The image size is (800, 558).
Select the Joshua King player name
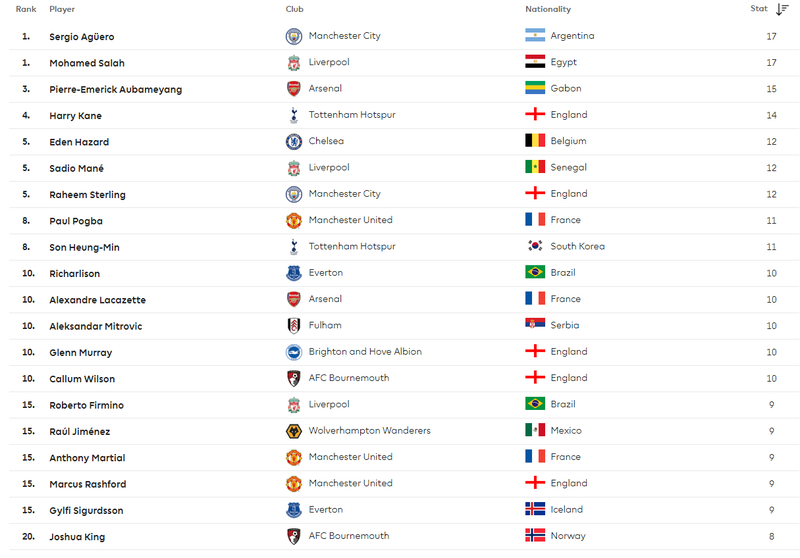pyautogui.click(x=77, y=537)
